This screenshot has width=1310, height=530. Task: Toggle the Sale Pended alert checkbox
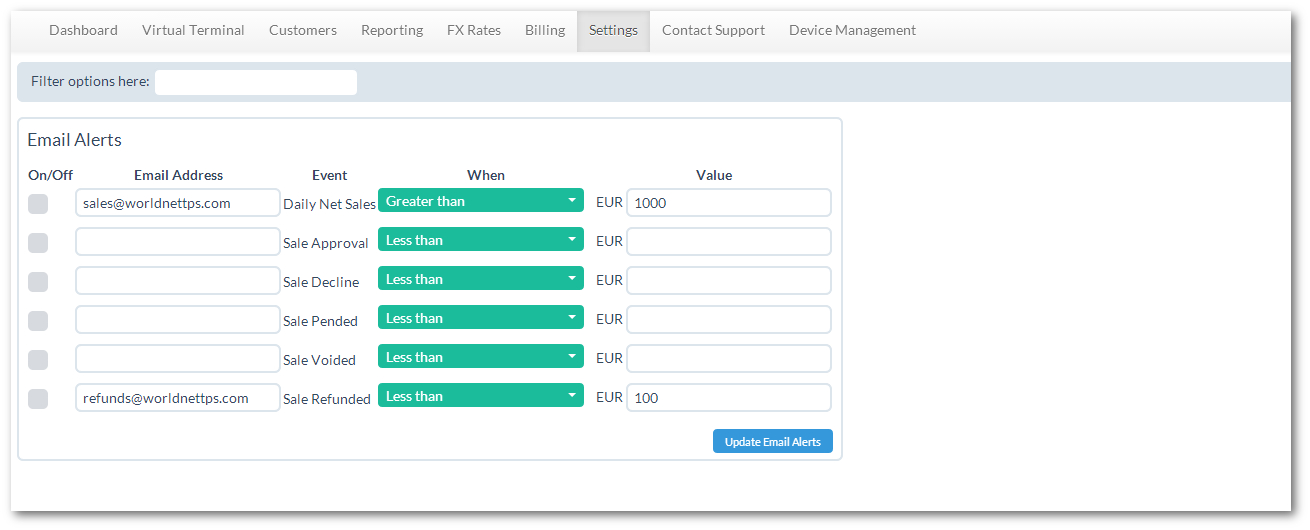coord(38,321)
